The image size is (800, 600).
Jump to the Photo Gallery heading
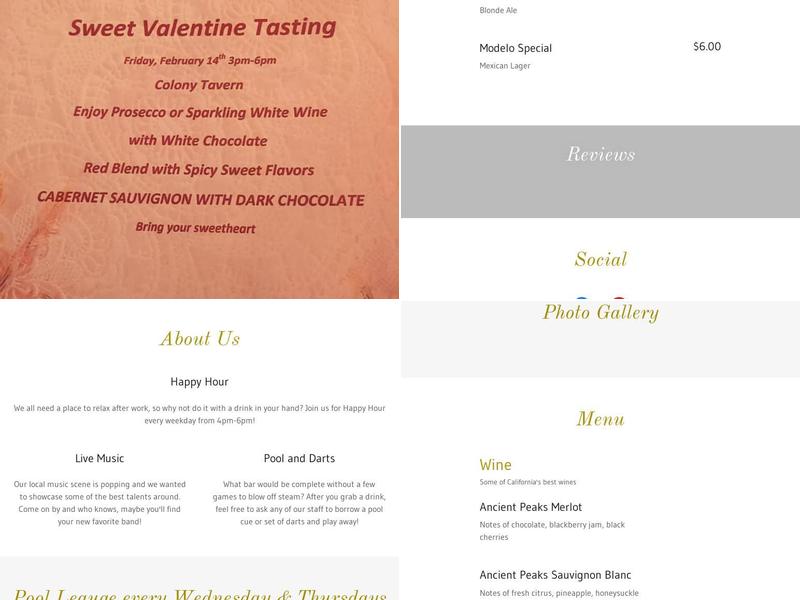[x=601, y=312]
